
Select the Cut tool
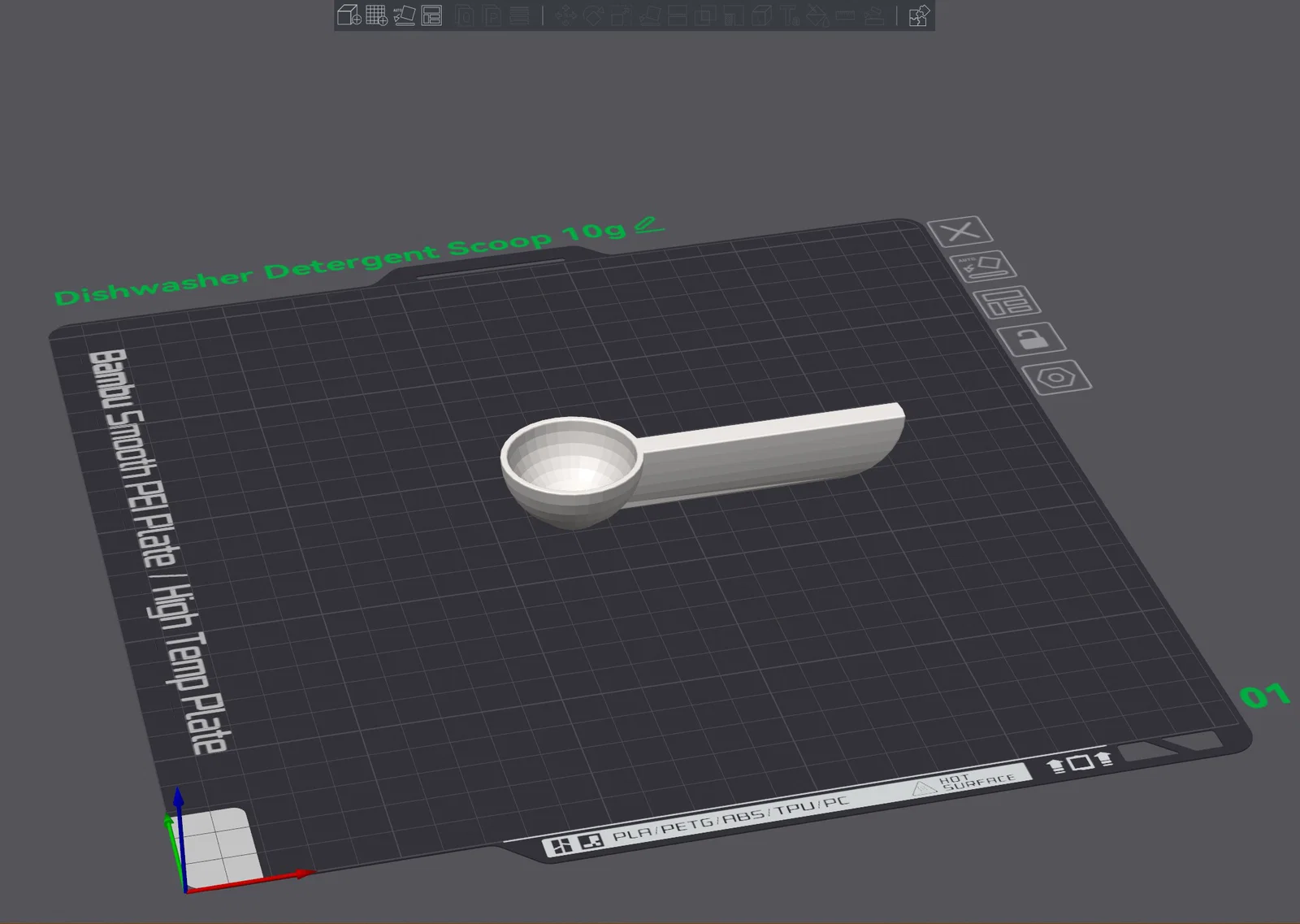click(x=678, y=15)
